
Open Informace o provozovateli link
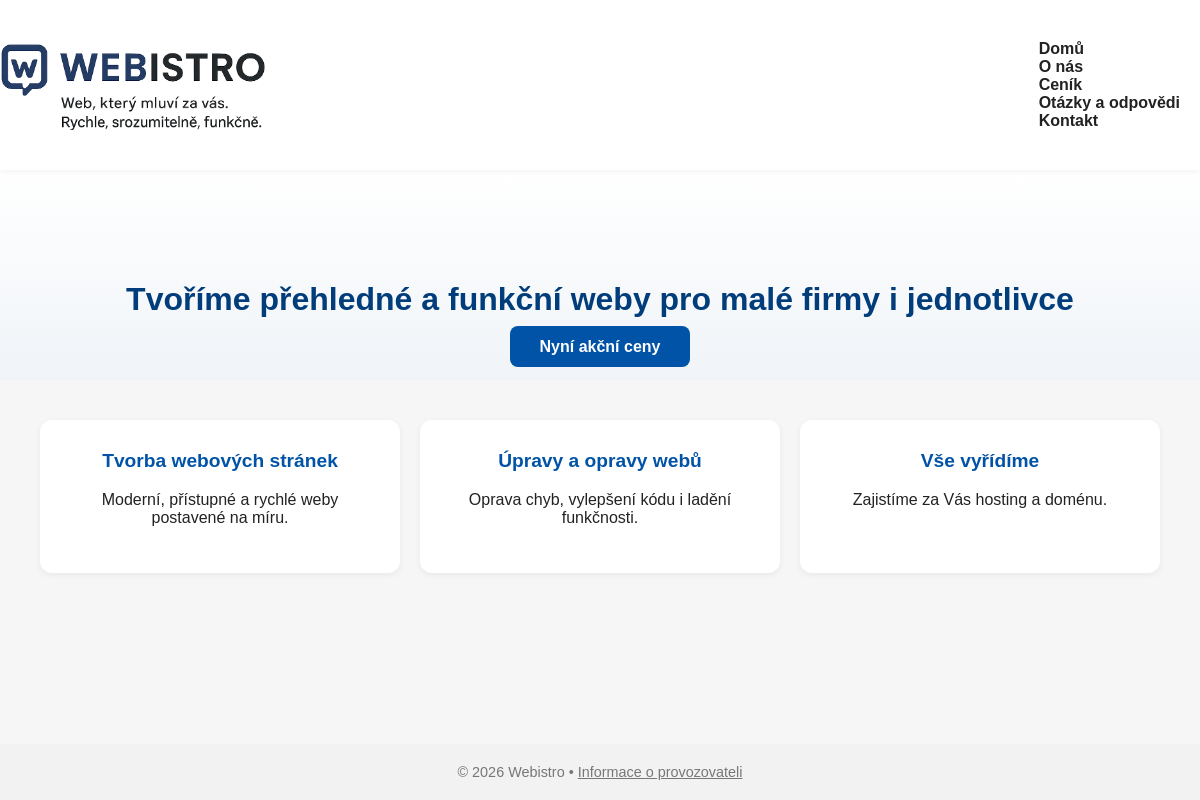[659, 772]
